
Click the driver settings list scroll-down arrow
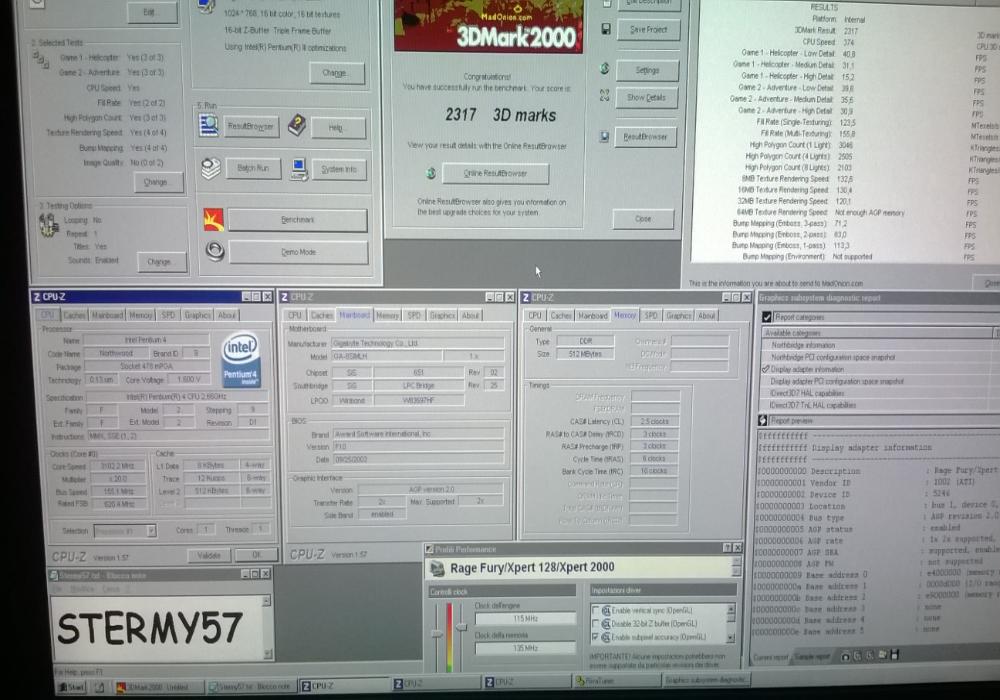point(731,638)
